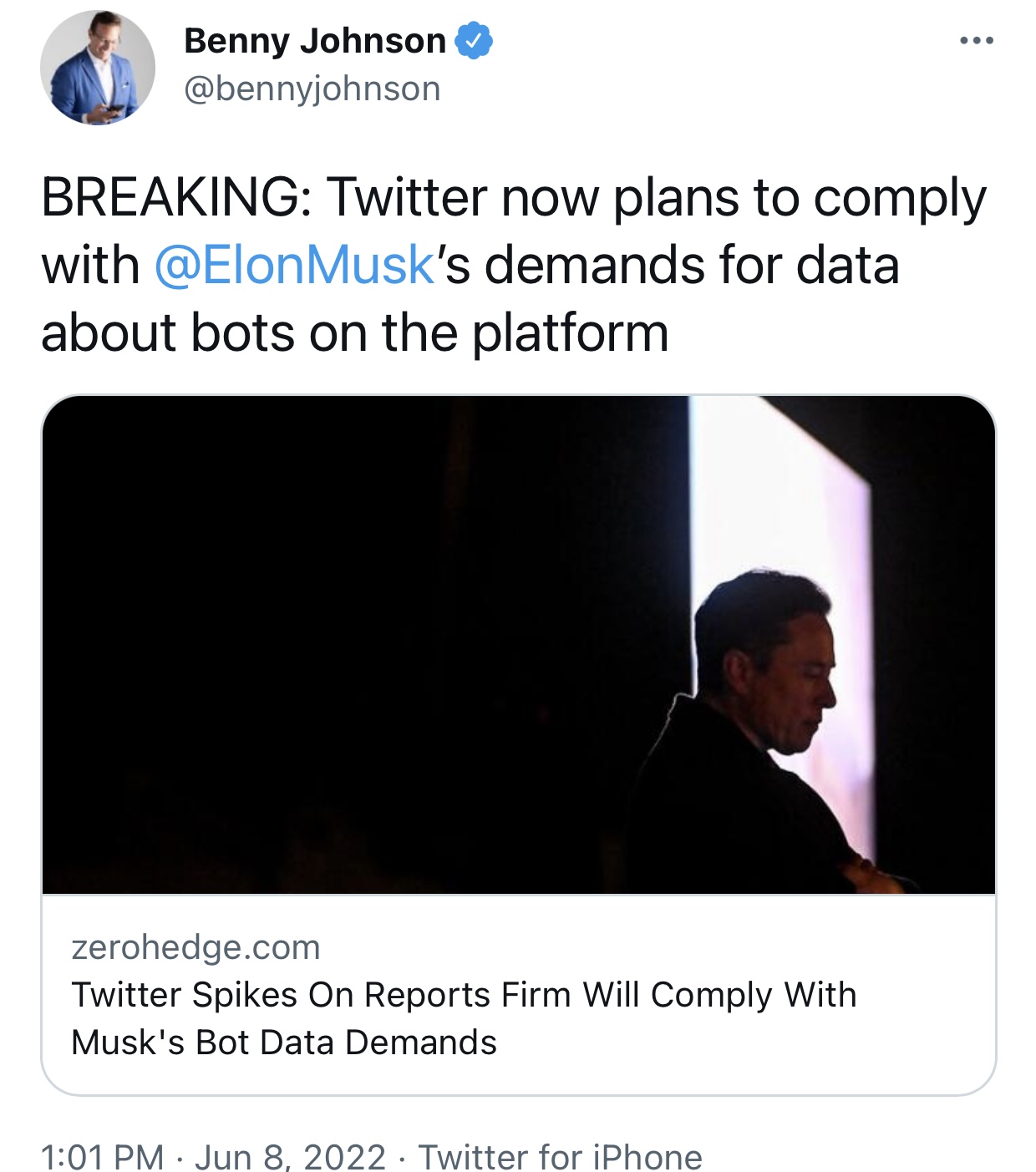Click the blue verified checkmark badge

474,41
